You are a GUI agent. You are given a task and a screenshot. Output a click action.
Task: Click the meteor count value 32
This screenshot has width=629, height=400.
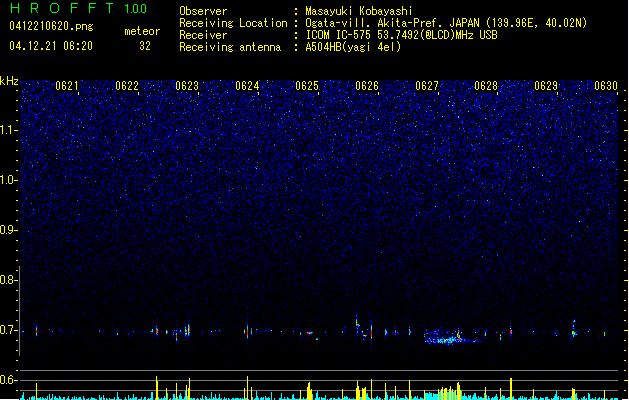[145, 46]
